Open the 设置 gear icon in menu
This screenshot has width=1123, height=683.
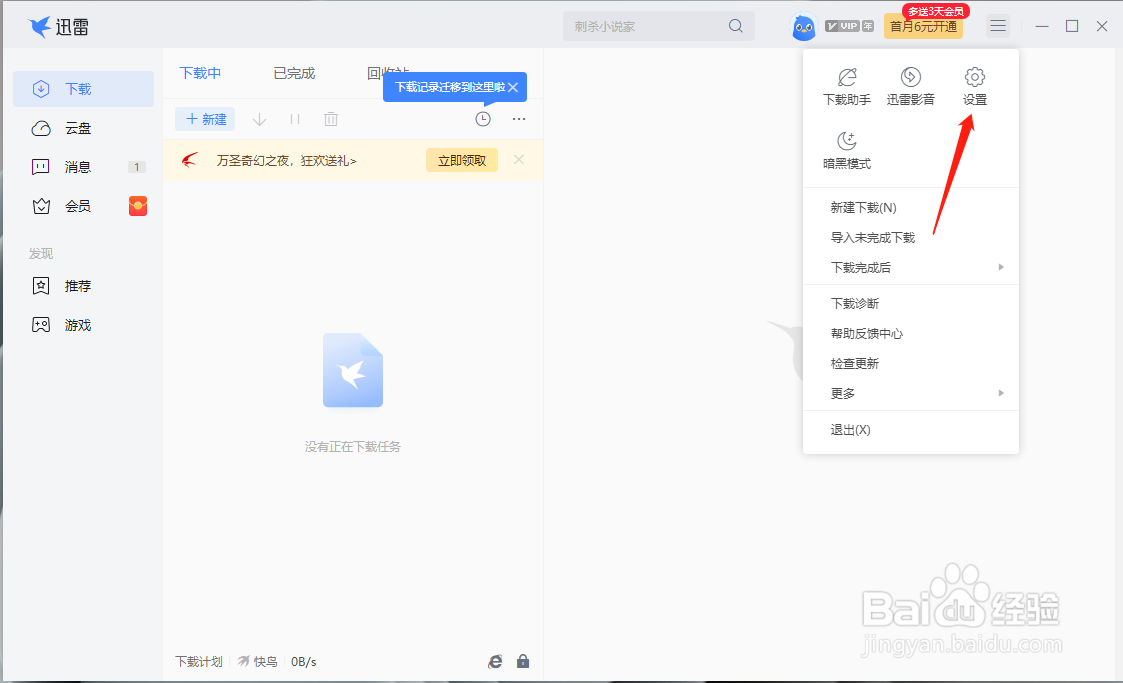point(974,86)
